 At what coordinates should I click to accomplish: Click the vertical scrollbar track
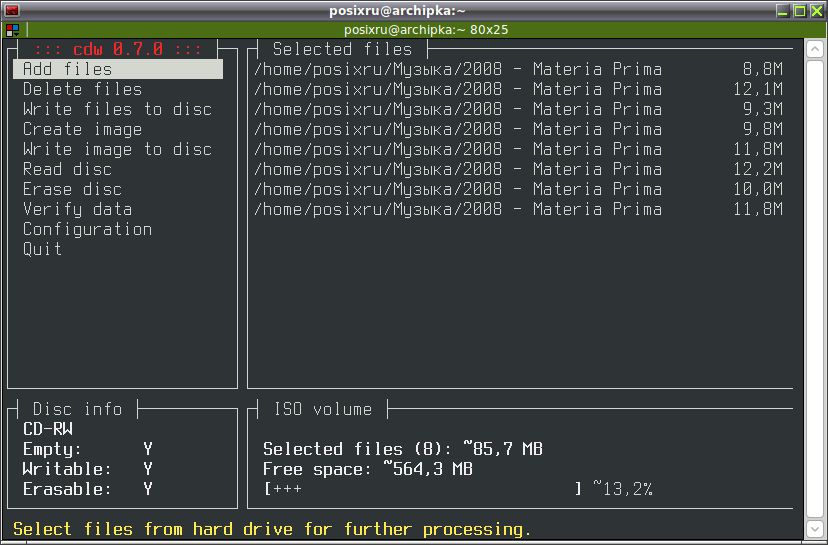(x=815, y=289)
